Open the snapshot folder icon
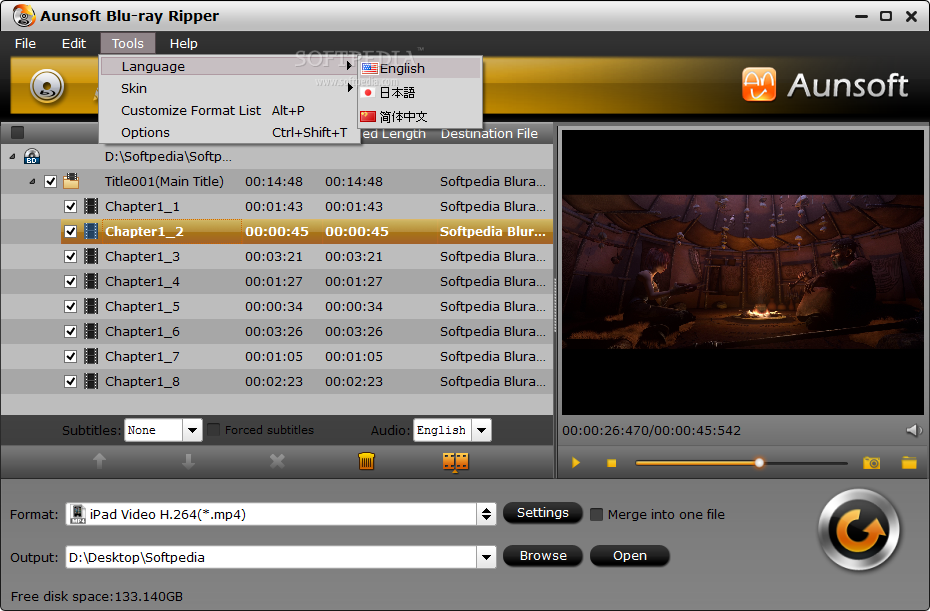 [909, 462]
